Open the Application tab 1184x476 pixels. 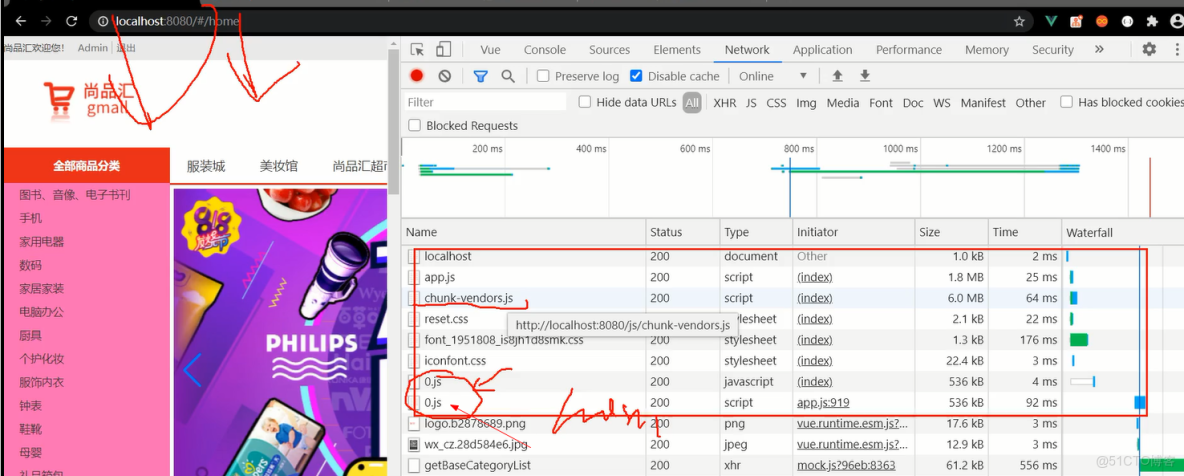tap(822, 50)
